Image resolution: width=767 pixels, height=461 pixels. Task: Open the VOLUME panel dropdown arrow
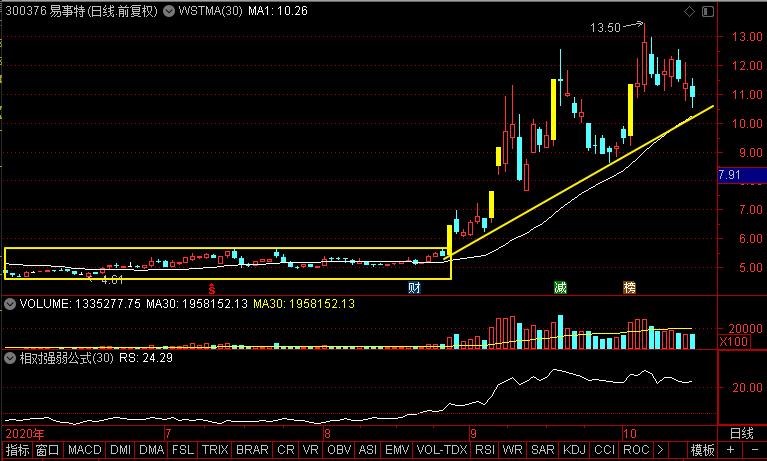pos(9,304)
